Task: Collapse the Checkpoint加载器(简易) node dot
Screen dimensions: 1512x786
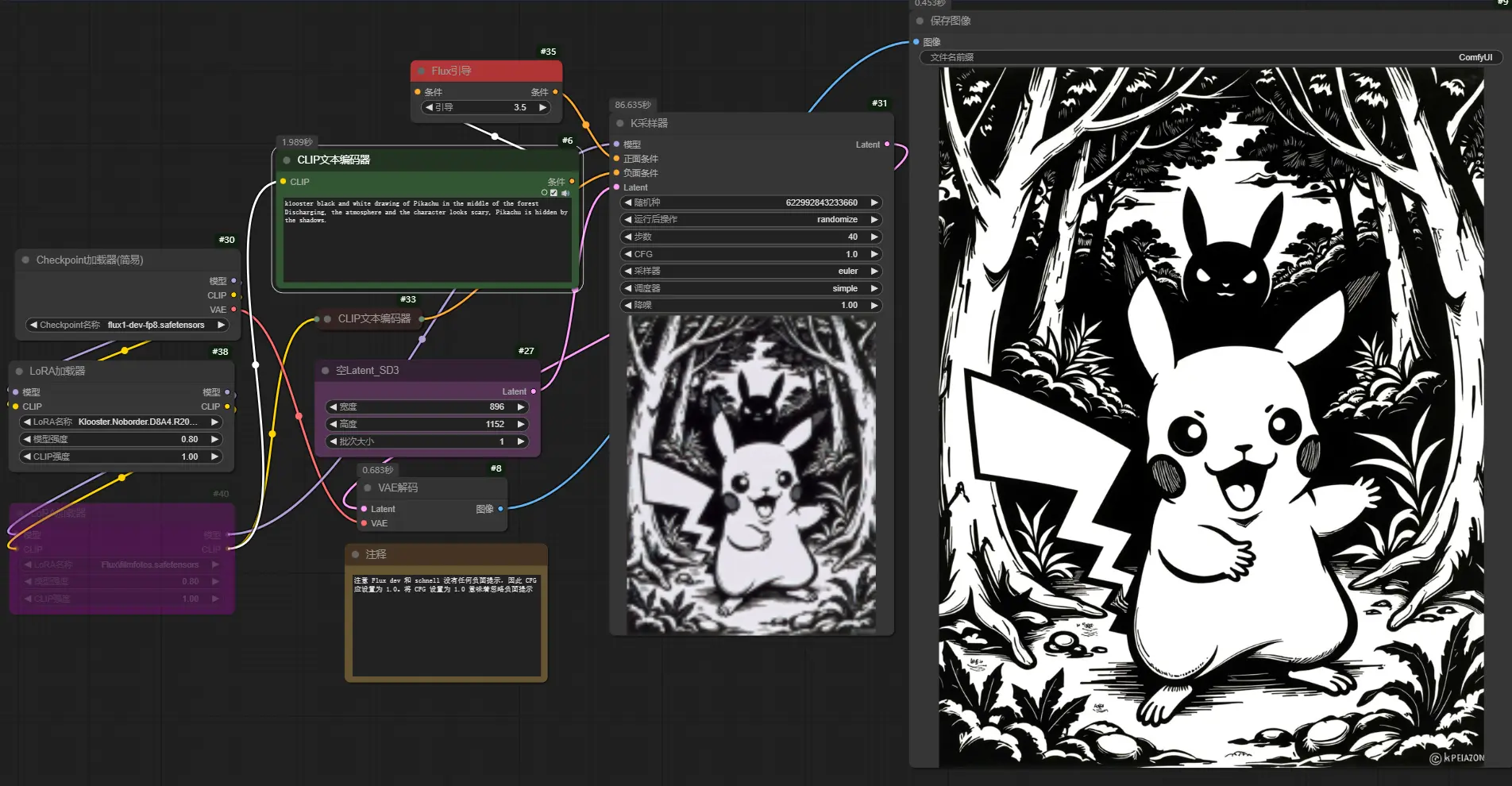Action: (x=25, y=260)
